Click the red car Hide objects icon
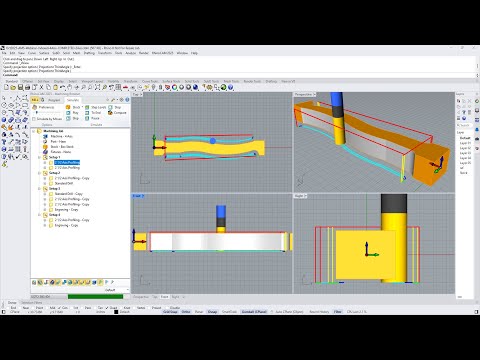The width and height of the screenshot is (480, 360). click(x=125, y=87)
